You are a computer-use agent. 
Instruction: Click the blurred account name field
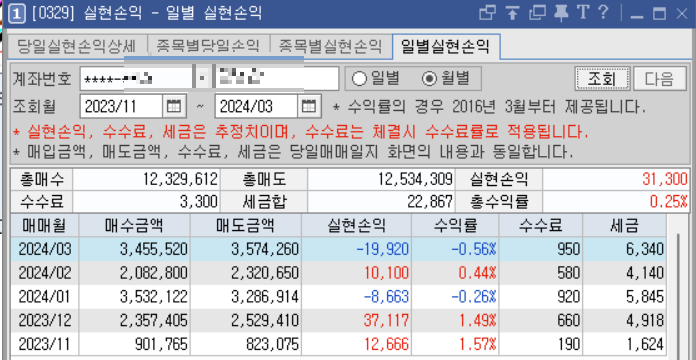click(x=277, y=79)
